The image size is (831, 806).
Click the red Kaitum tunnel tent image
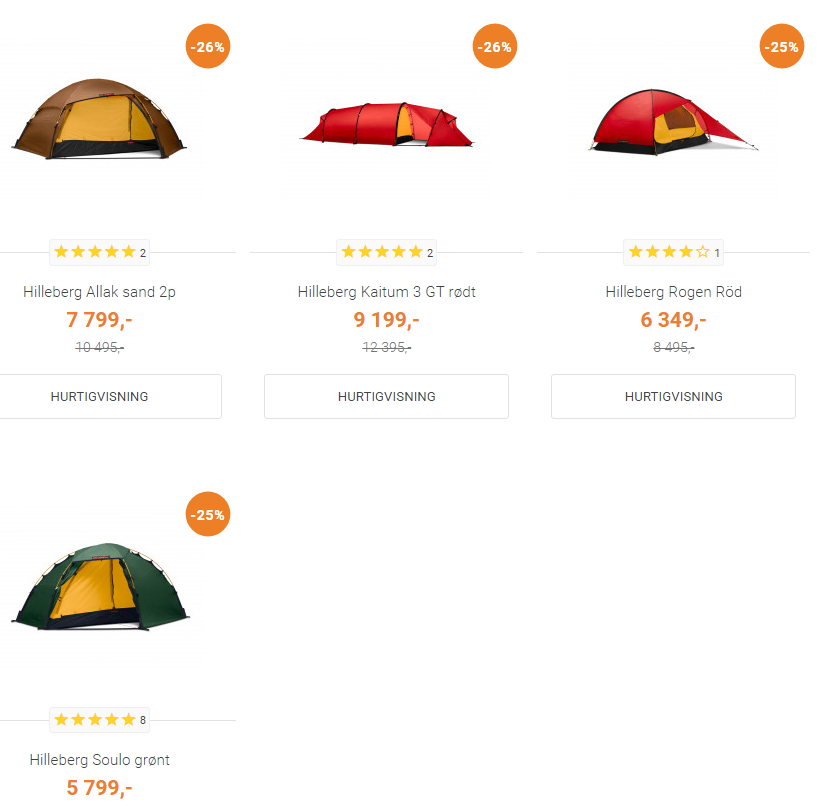tap(386, 124)
